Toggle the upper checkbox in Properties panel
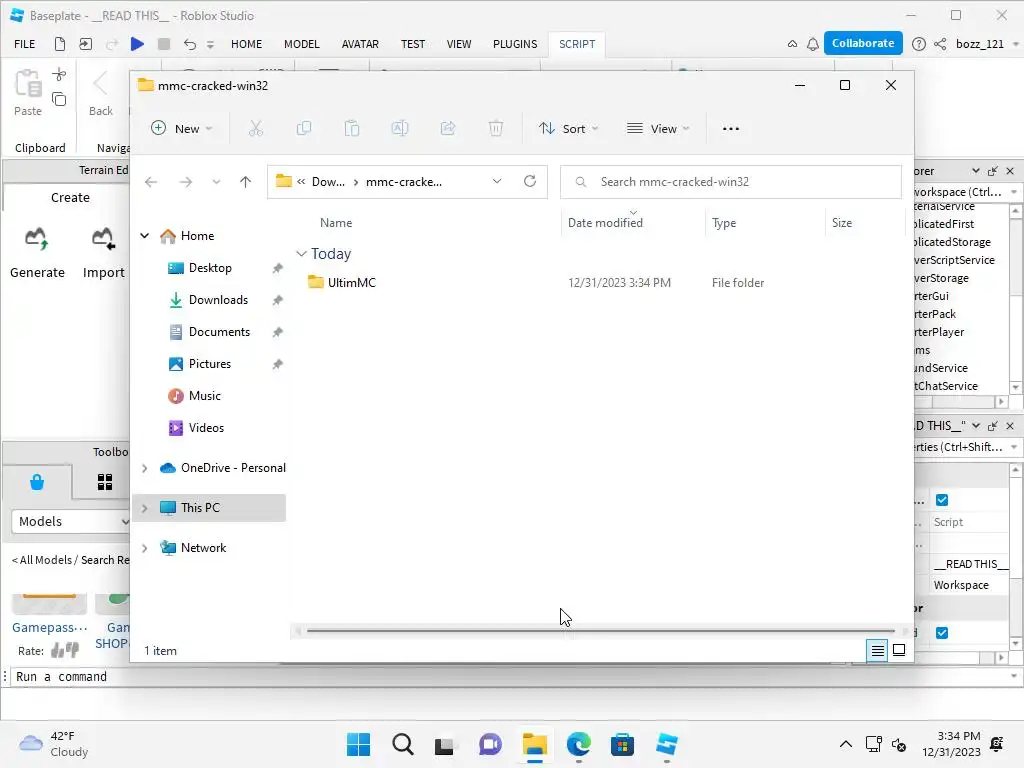Viewport: 1024px width, 768px height. pos(942,500)
